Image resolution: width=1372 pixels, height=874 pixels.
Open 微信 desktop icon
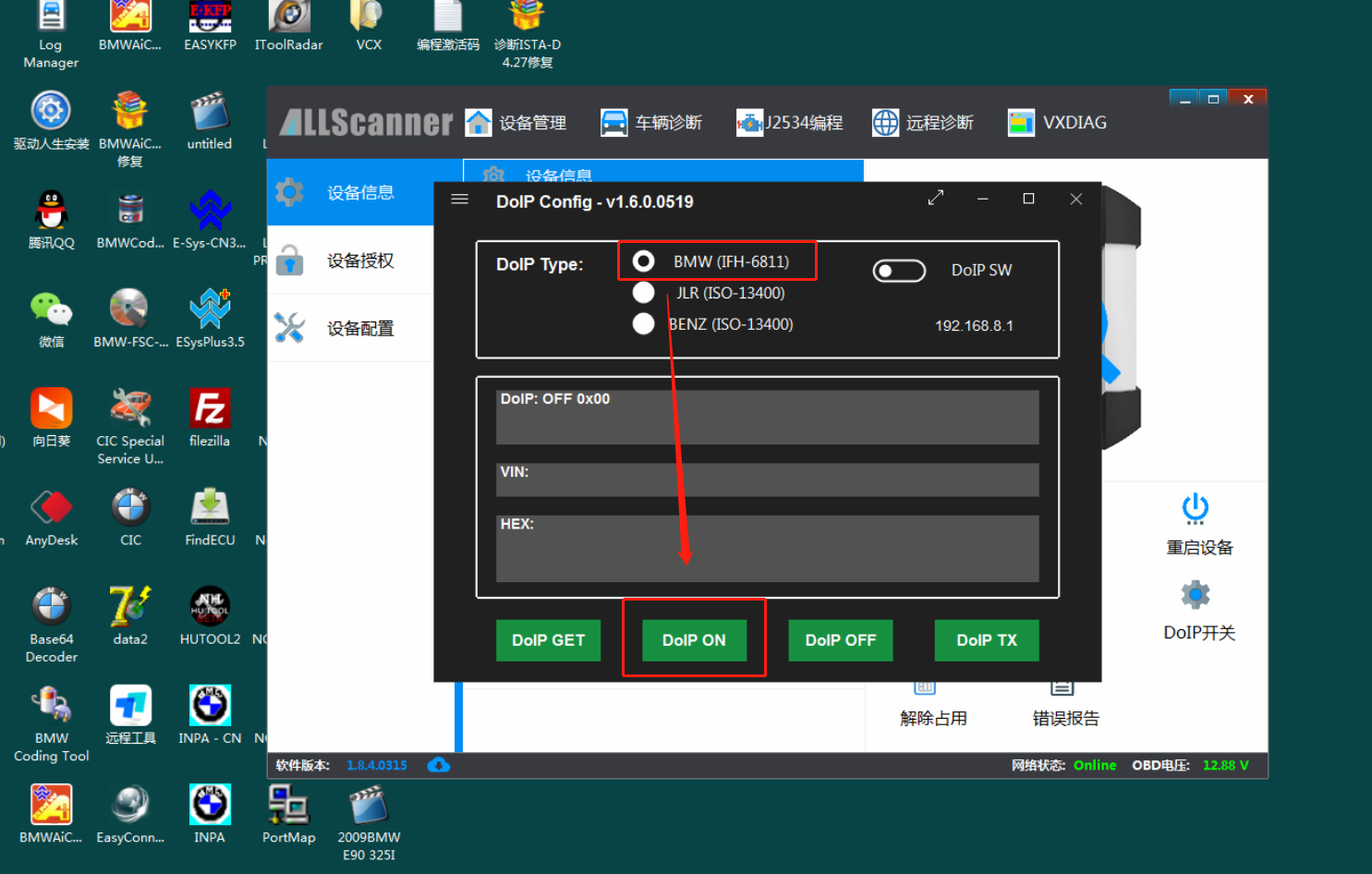coord(51,319)
